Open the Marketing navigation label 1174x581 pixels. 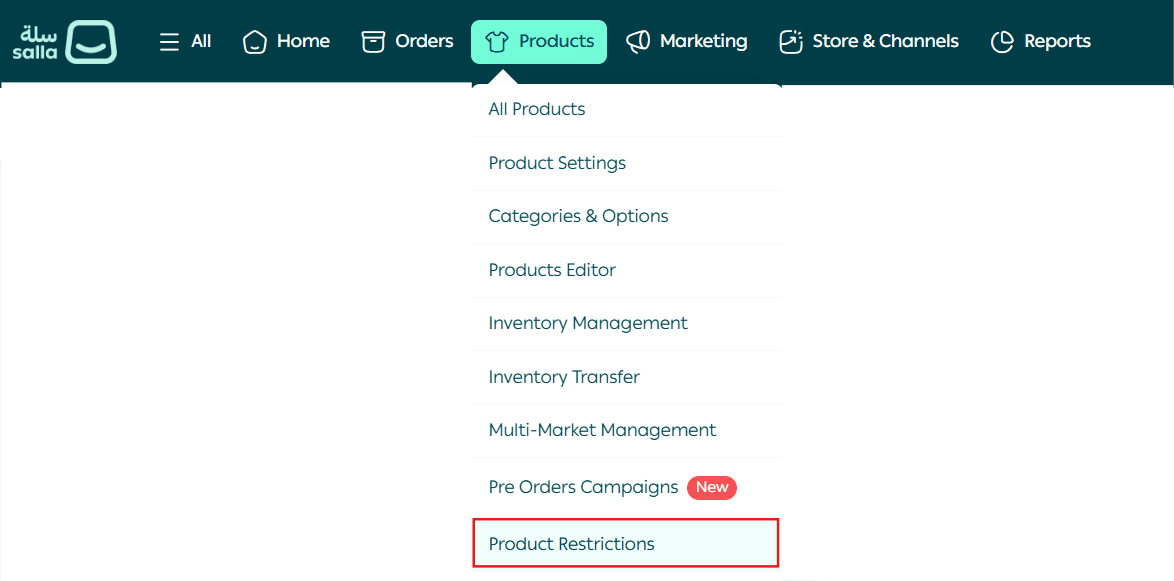[703, 42]
